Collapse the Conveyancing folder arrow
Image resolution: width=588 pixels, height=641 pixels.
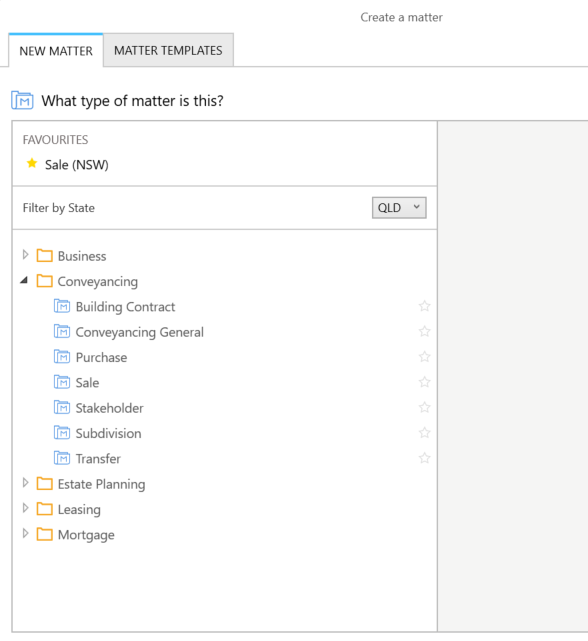click(x=25, y=280)
